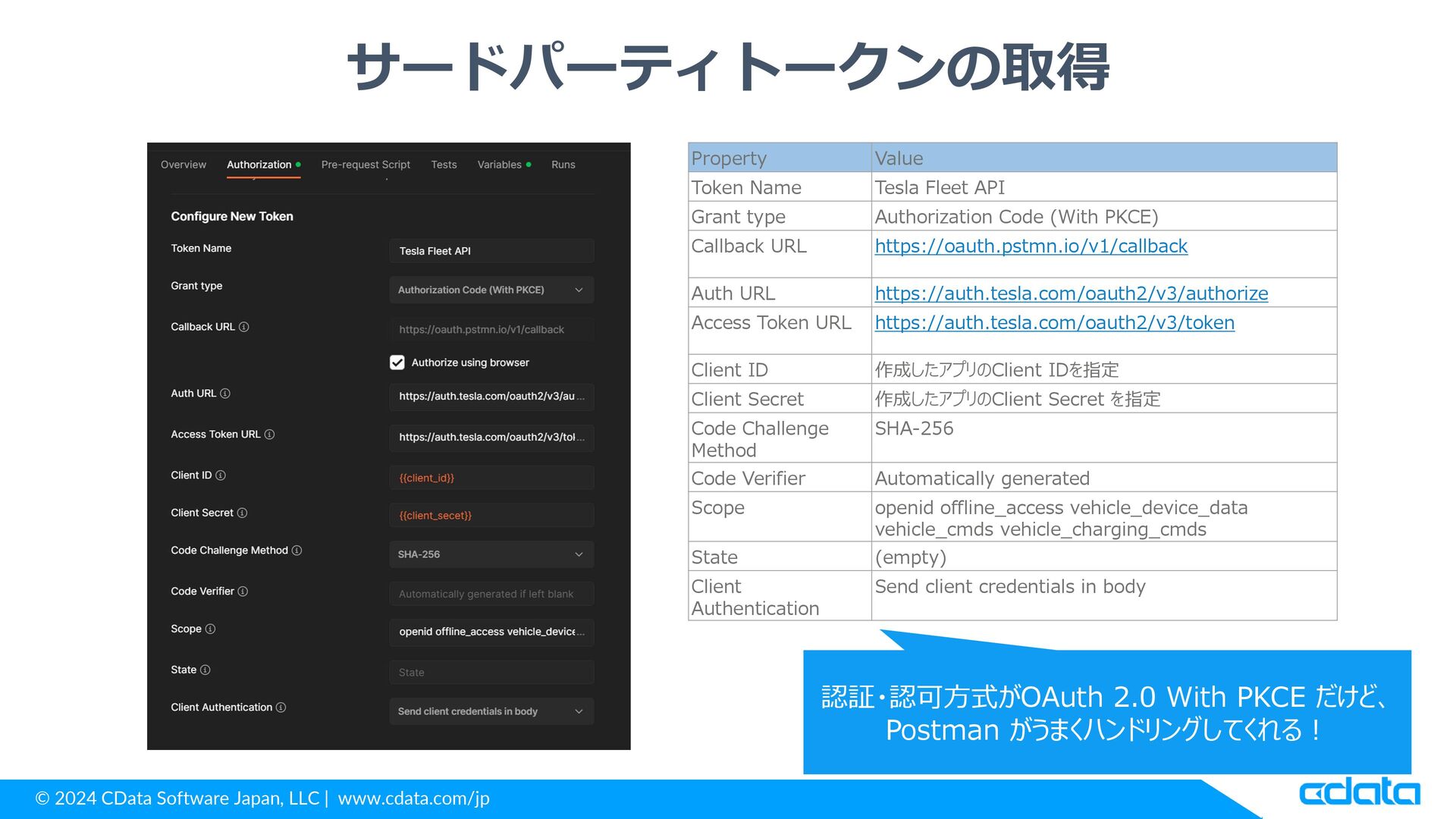Toggle Authorize using browser checkbox
Screen dimensions: 1456x819
(x=397, y=362)
